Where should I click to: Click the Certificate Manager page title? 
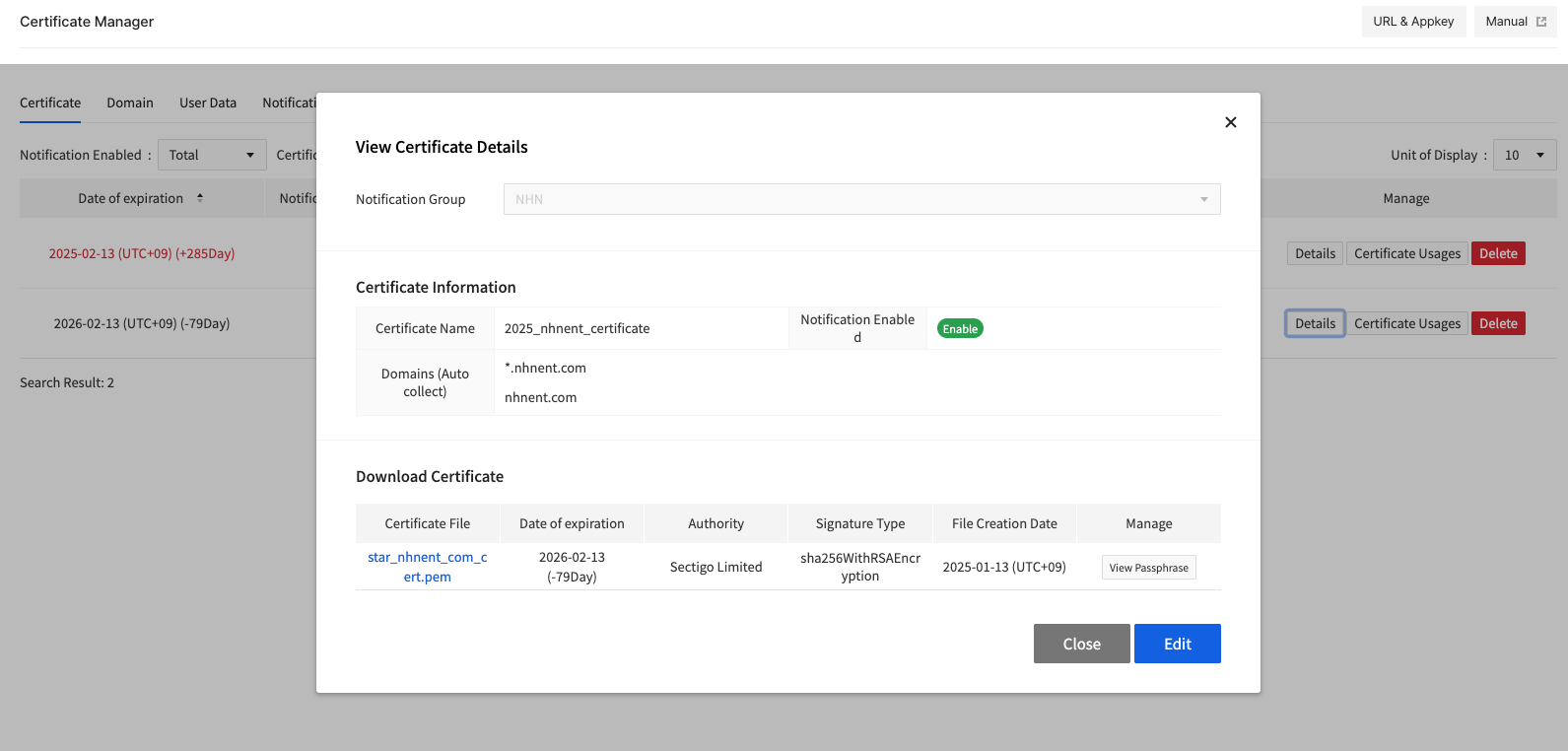[87, 22]
